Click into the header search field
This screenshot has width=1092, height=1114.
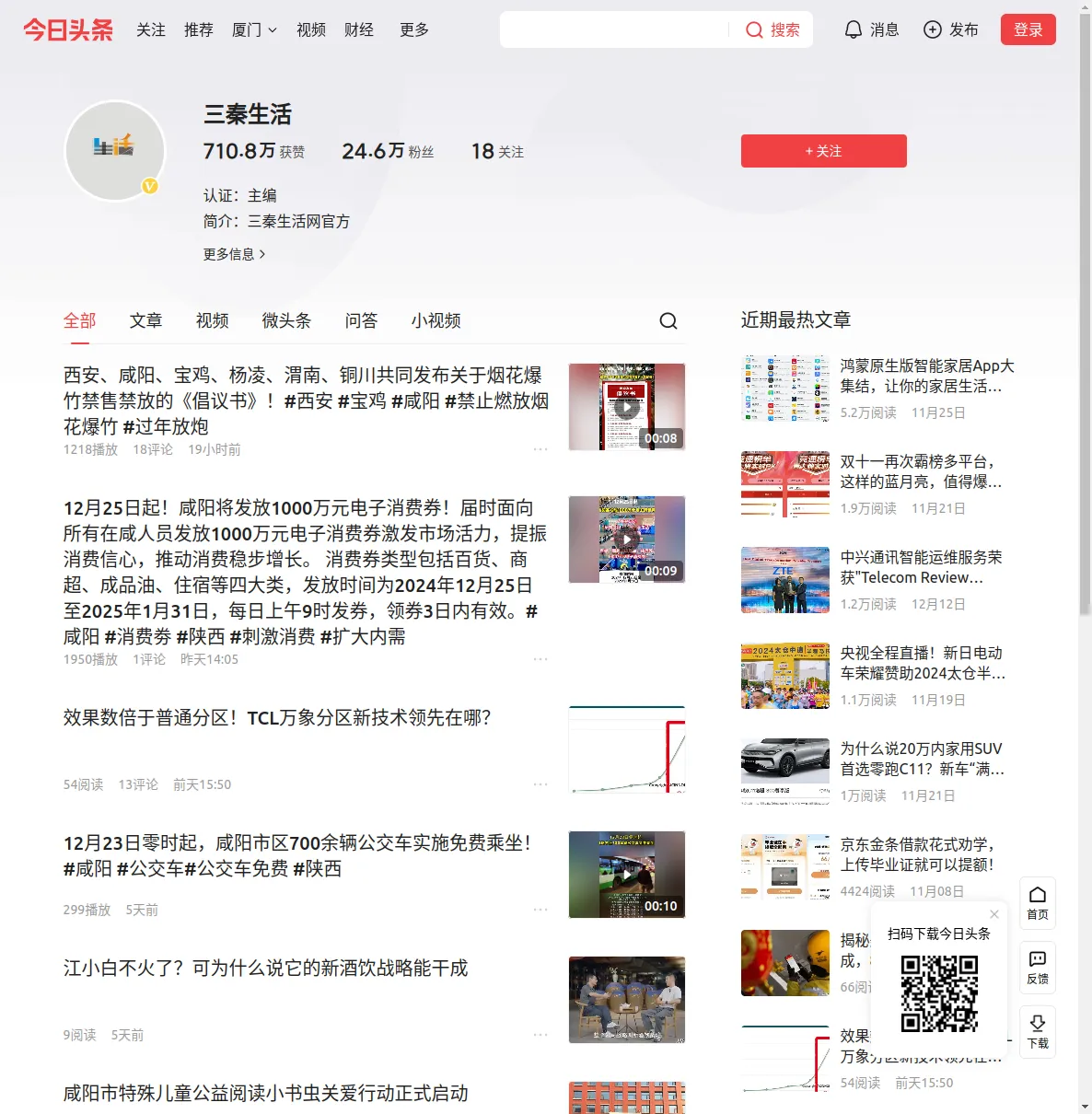coord(615,29)
